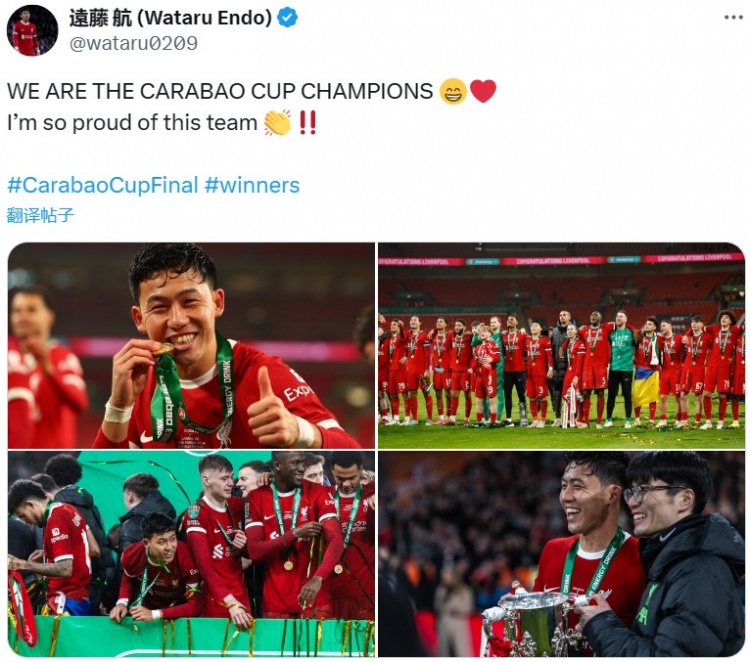
Task: Click the clapping hands emoji
Action: point(277,123)
